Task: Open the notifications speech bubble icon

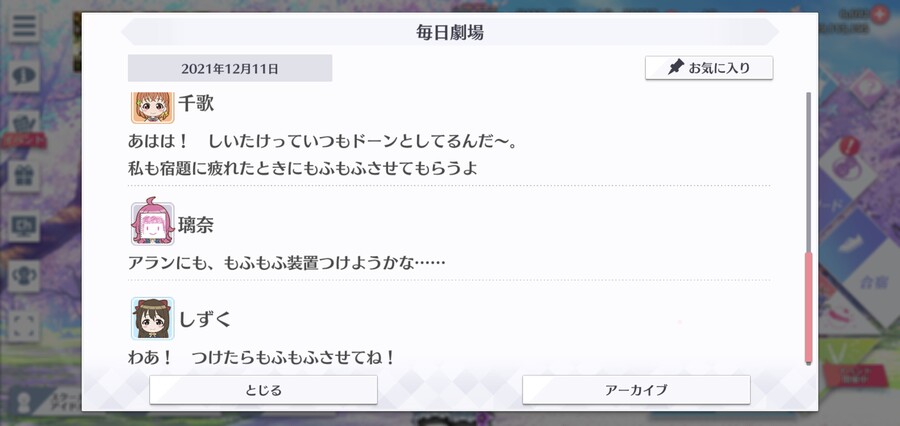Action: pyautogui.click(x=24, y=75)
